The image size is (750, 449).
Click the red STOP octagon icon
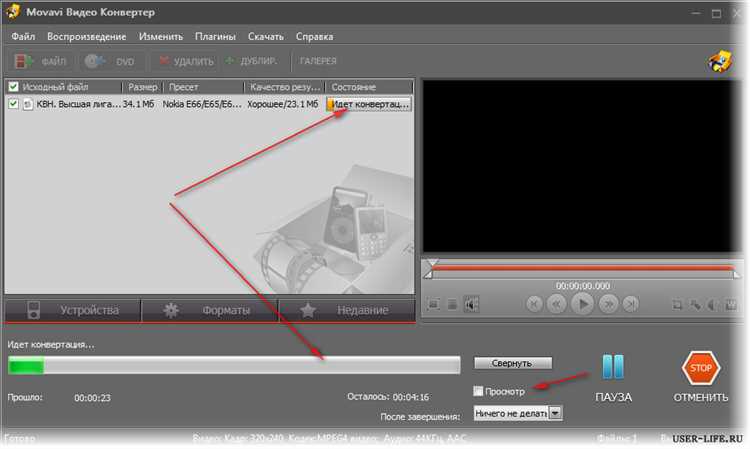tap(701, 368)
